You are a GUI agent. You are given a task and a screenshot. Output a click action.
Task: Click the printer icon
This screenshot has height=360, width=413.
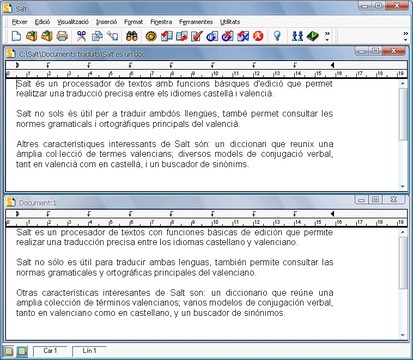pos(62,36)
